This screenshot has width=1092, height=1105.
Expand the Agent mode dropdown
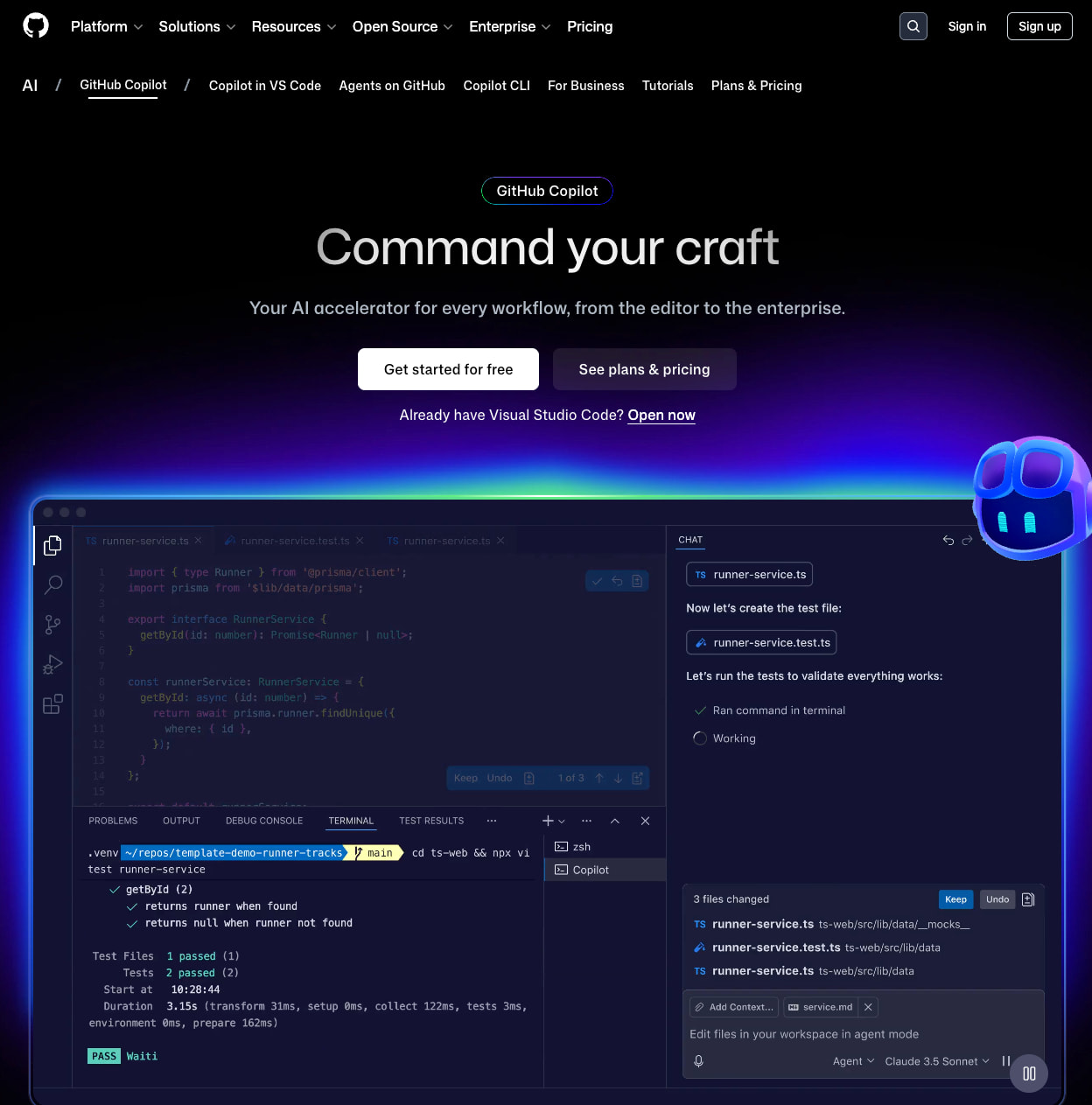tap(852, 1060)
